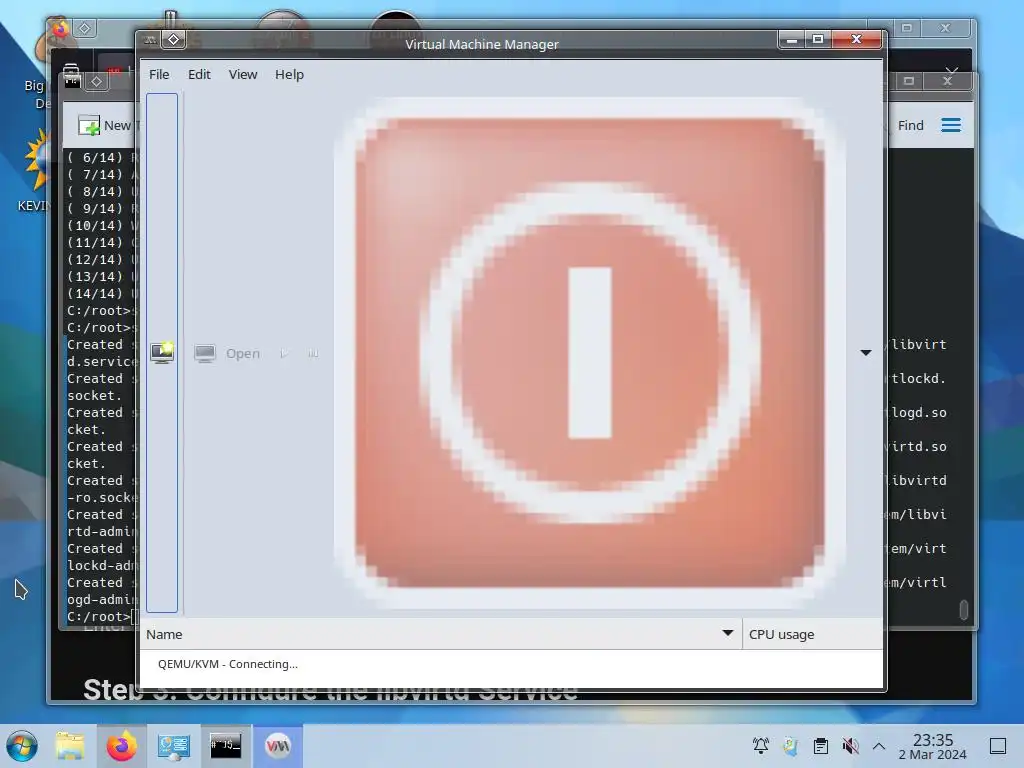Expand the shutdown options dropdown arrow
The height and width of the screenshot is (768, 1024).
(865, 353)
